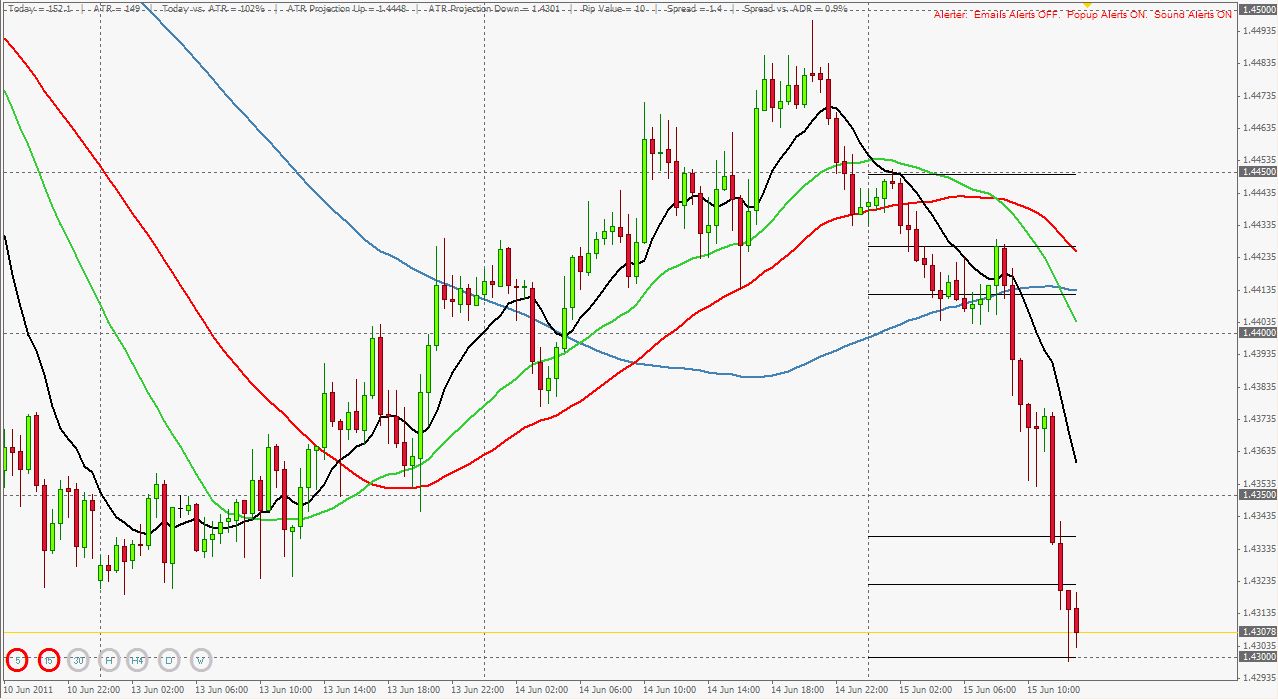Click the 'ATR Projection Down = 1.4301' text

[x=494, y=8]
